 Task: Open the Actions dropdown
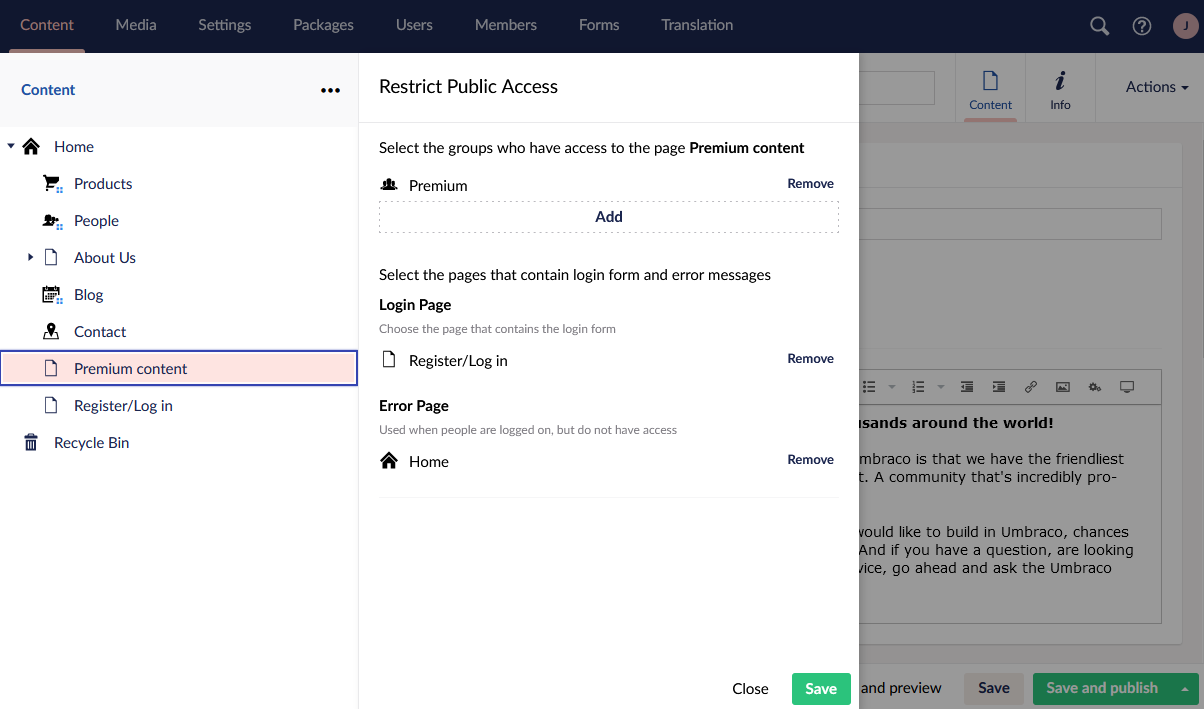[1156, 87]
